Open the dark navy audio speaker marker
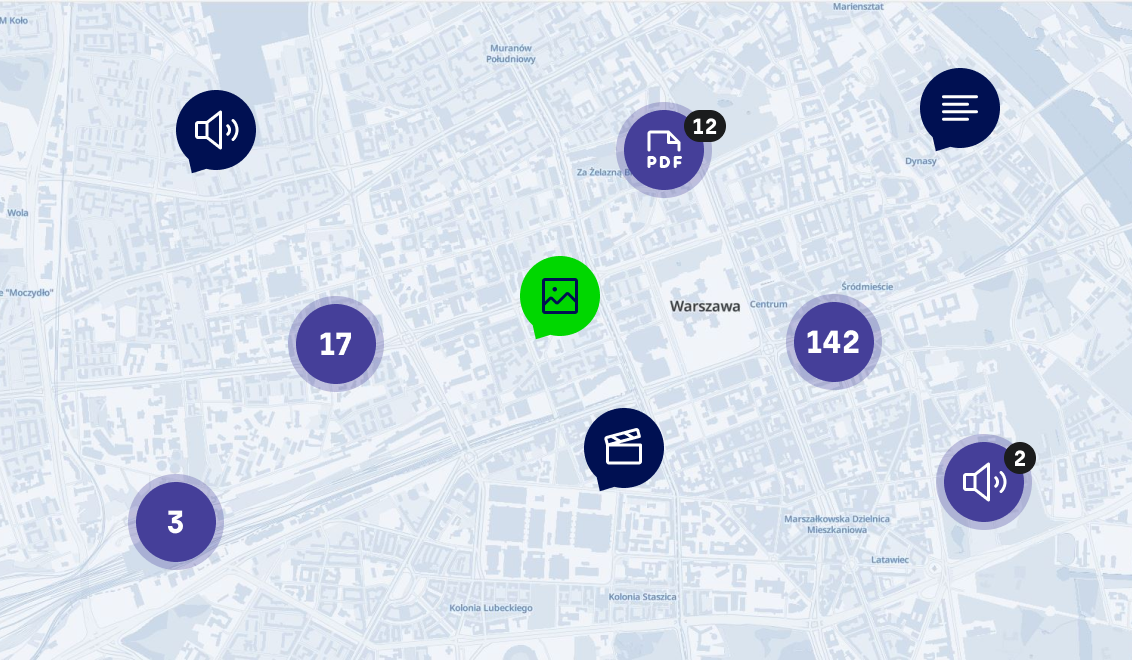 click(215, 130)
